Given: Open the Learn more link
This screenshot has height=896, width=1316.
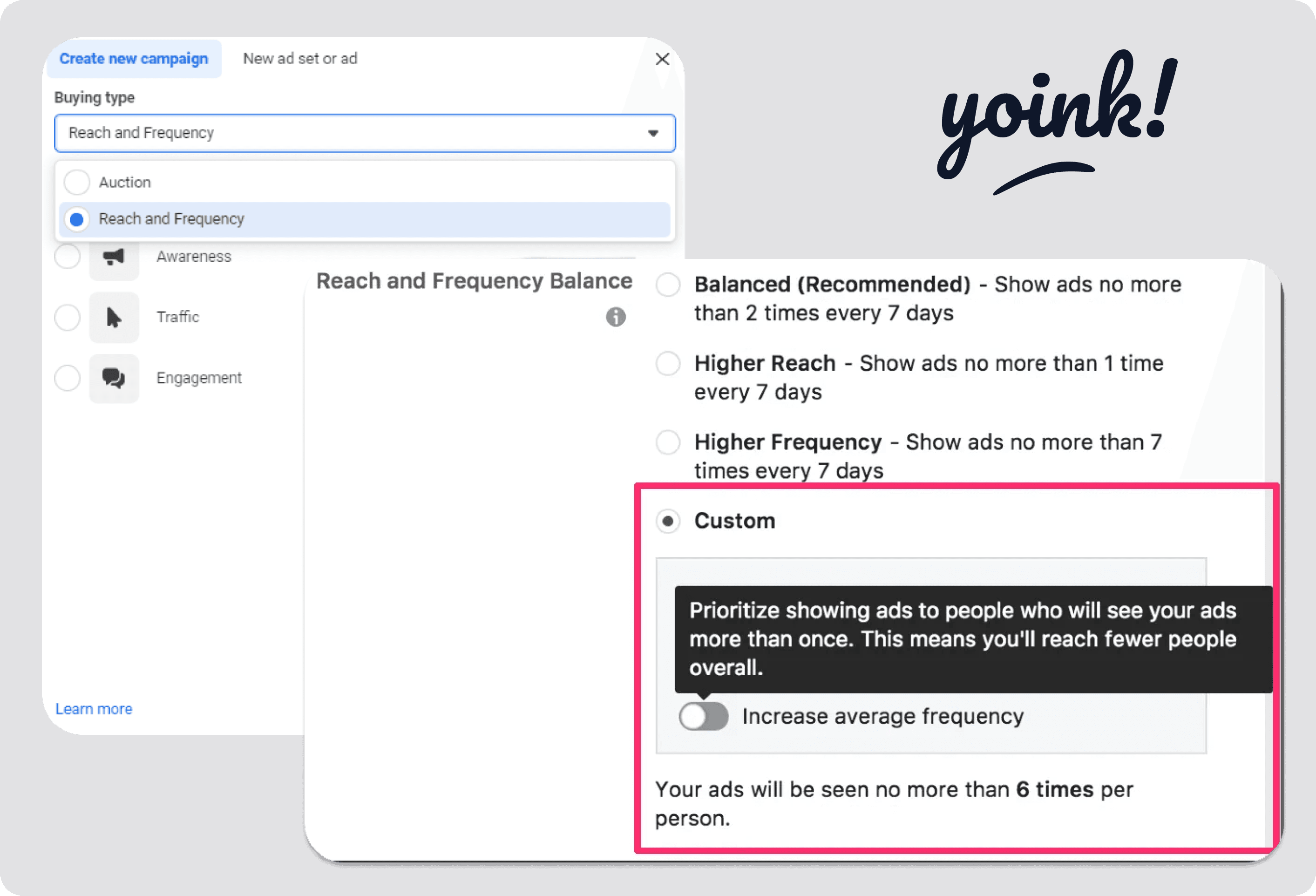Looking at the screenshot, I should pyautogui.click(x=94, y=708).
